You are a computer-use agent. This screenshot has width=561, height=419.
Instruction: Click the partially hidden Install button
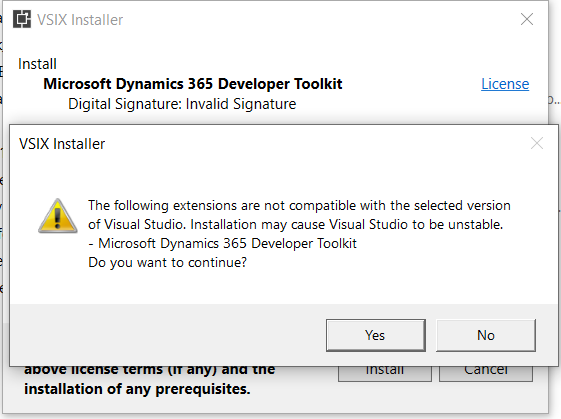pyautogui.click(x=385, y=374)
